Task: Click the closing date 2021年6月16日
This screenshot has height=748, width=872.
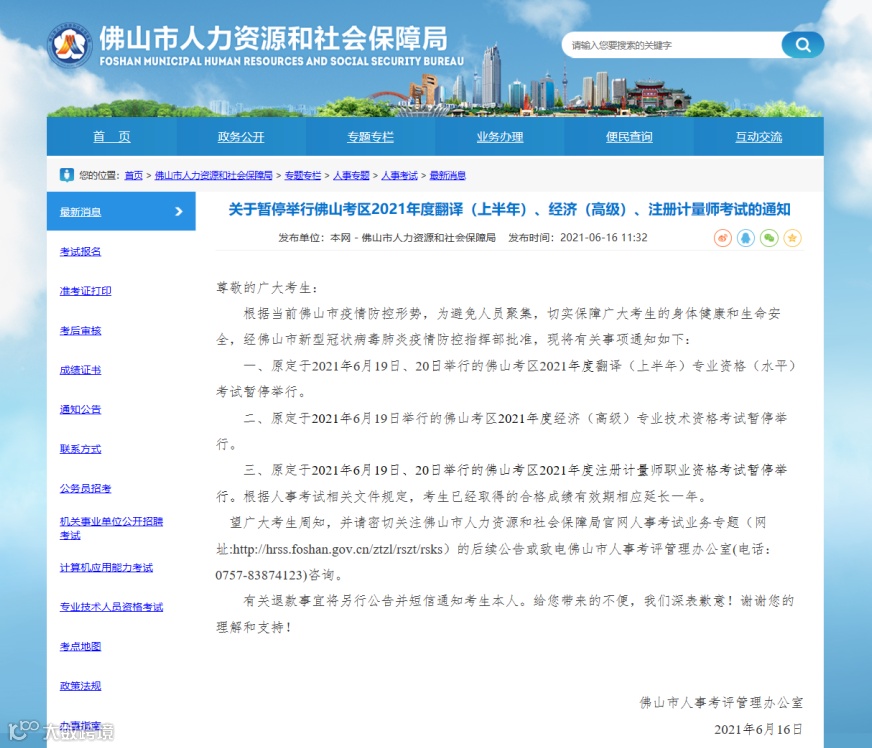Action: [759, 730]
